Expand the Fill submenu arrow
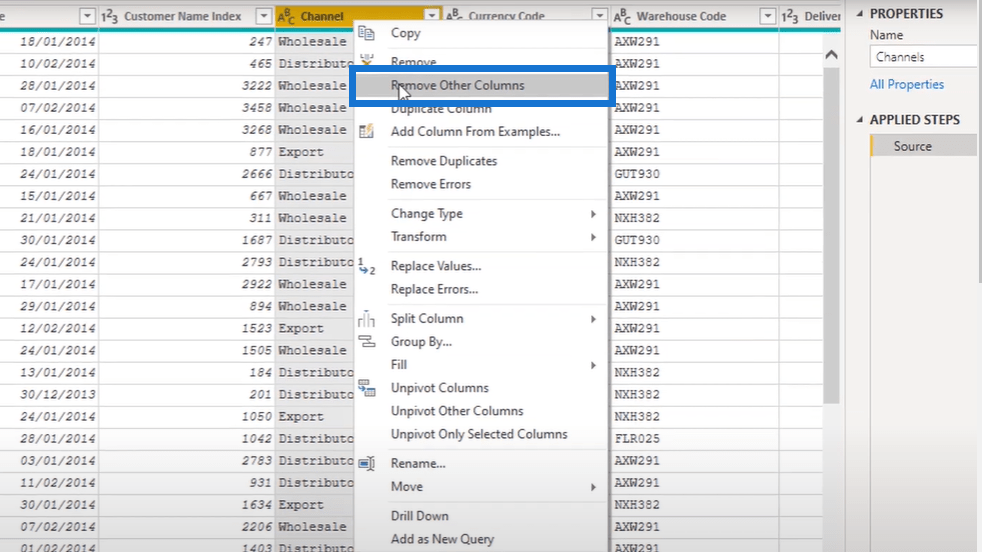The height and width of the screenshot is (552, 982). point(592,365)
